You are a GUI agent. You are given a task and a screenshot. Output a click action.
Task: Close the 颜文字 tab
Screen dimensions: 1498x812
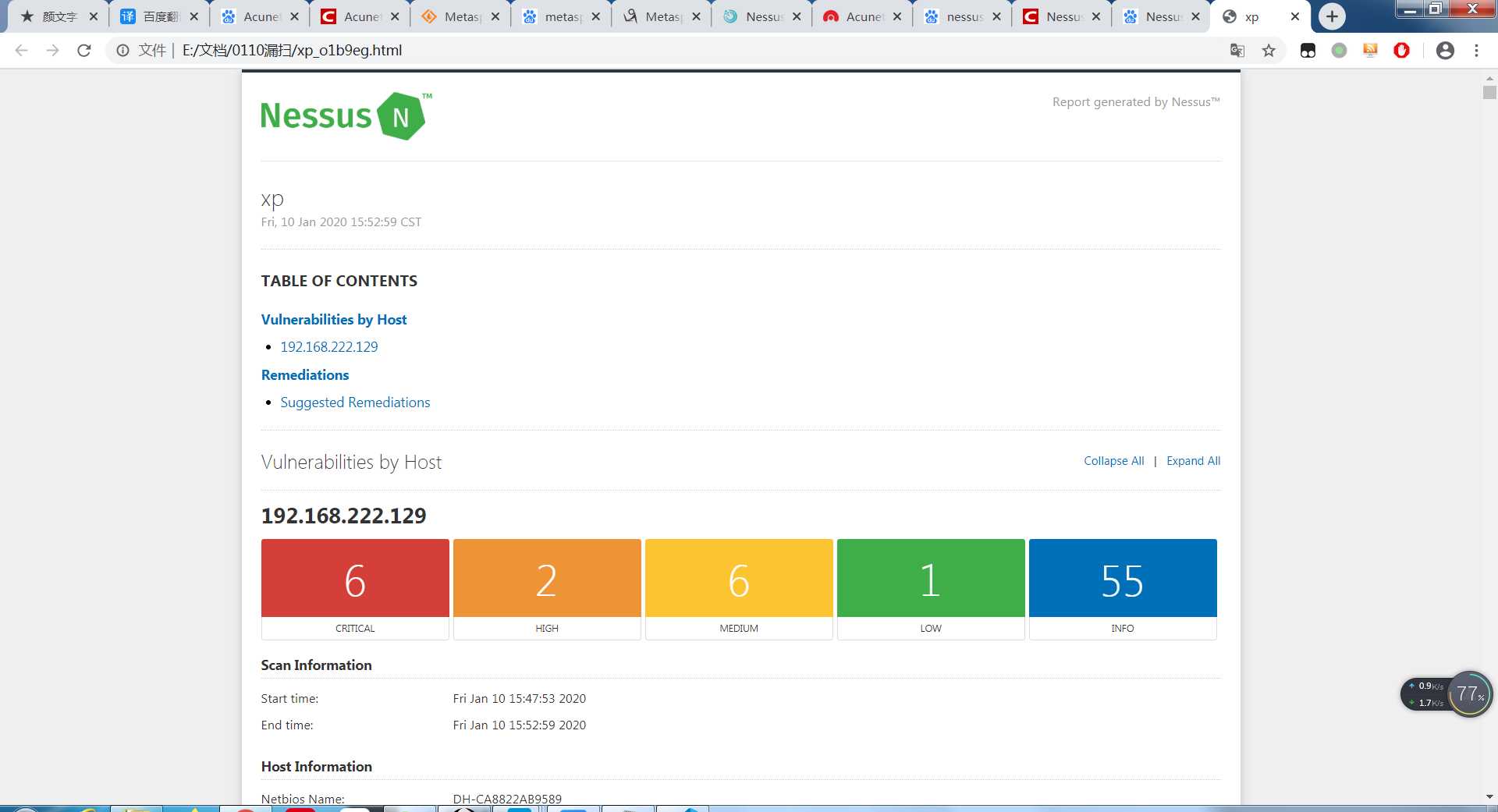(x=94, y=16)
